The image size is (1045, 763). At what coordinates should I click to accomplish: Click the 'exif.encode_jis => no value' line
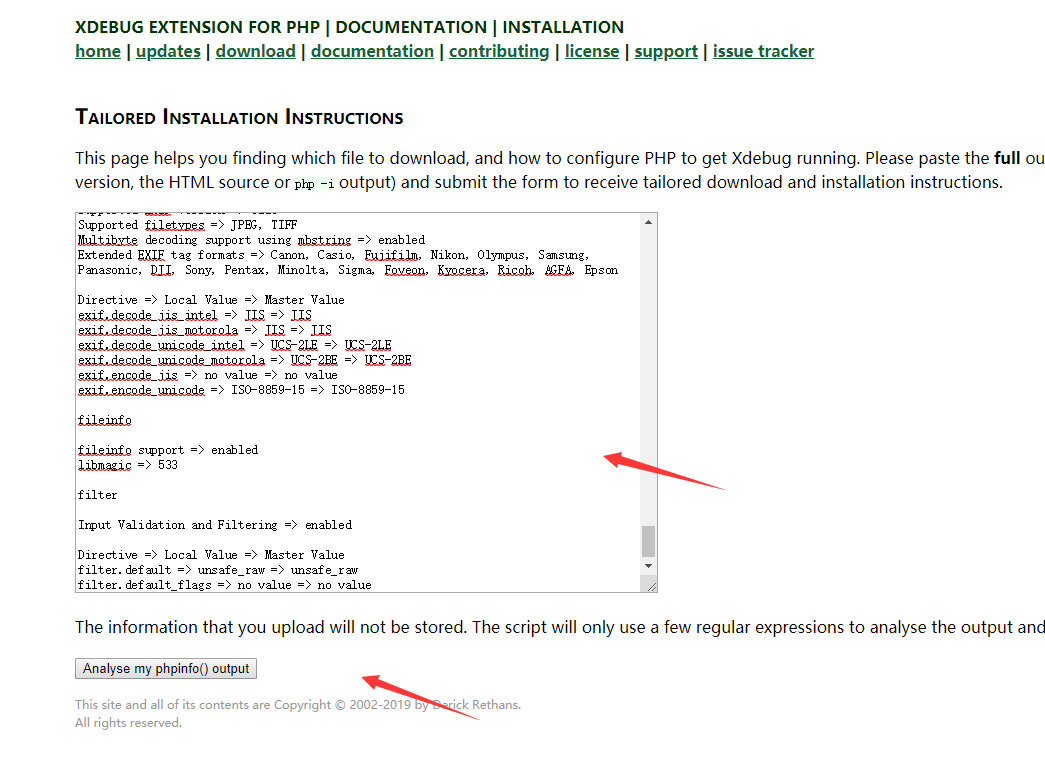(208, 375)
